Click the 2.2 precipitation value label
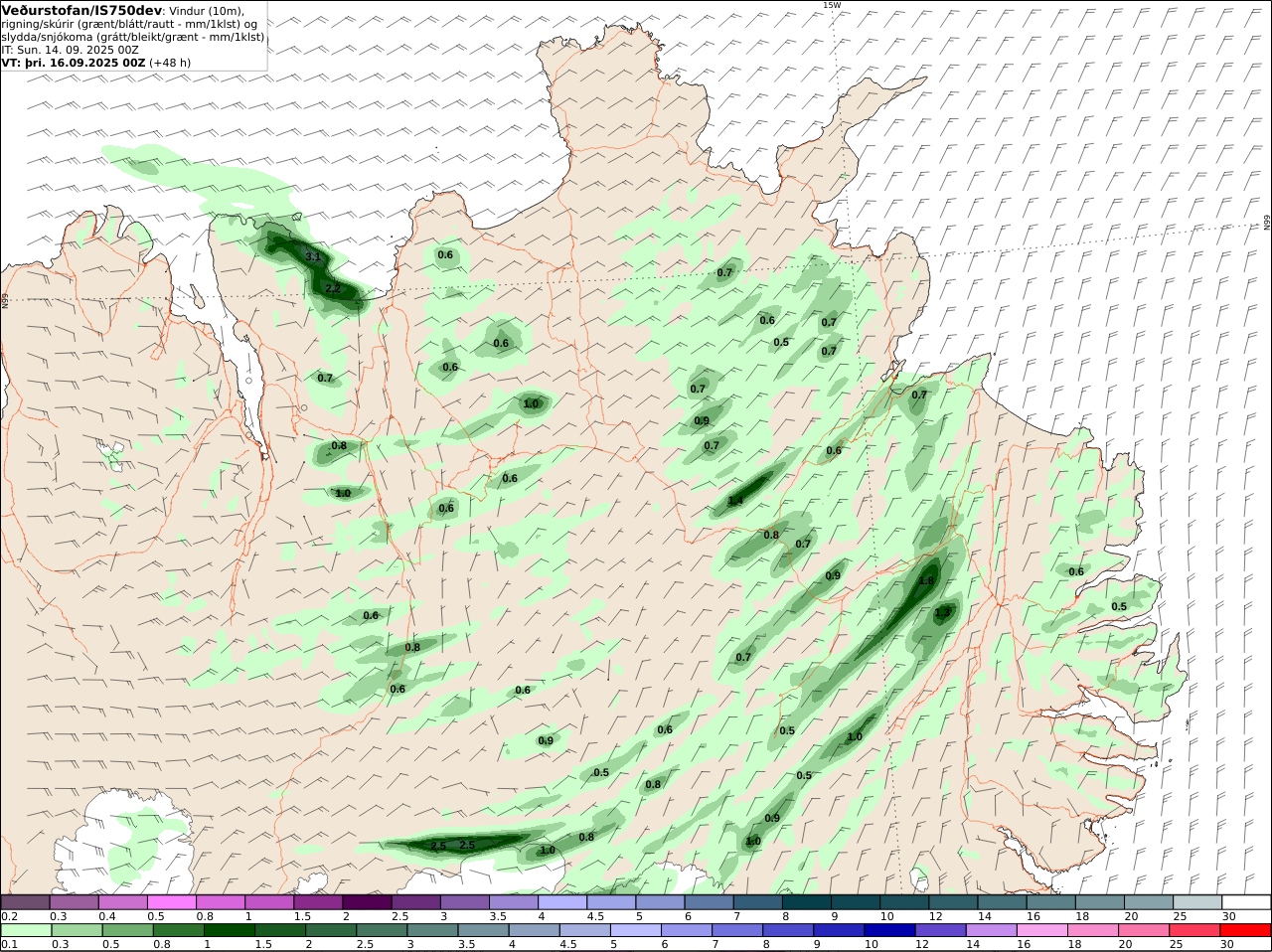Screen dimensions: 1272x952 coord(333,288)
